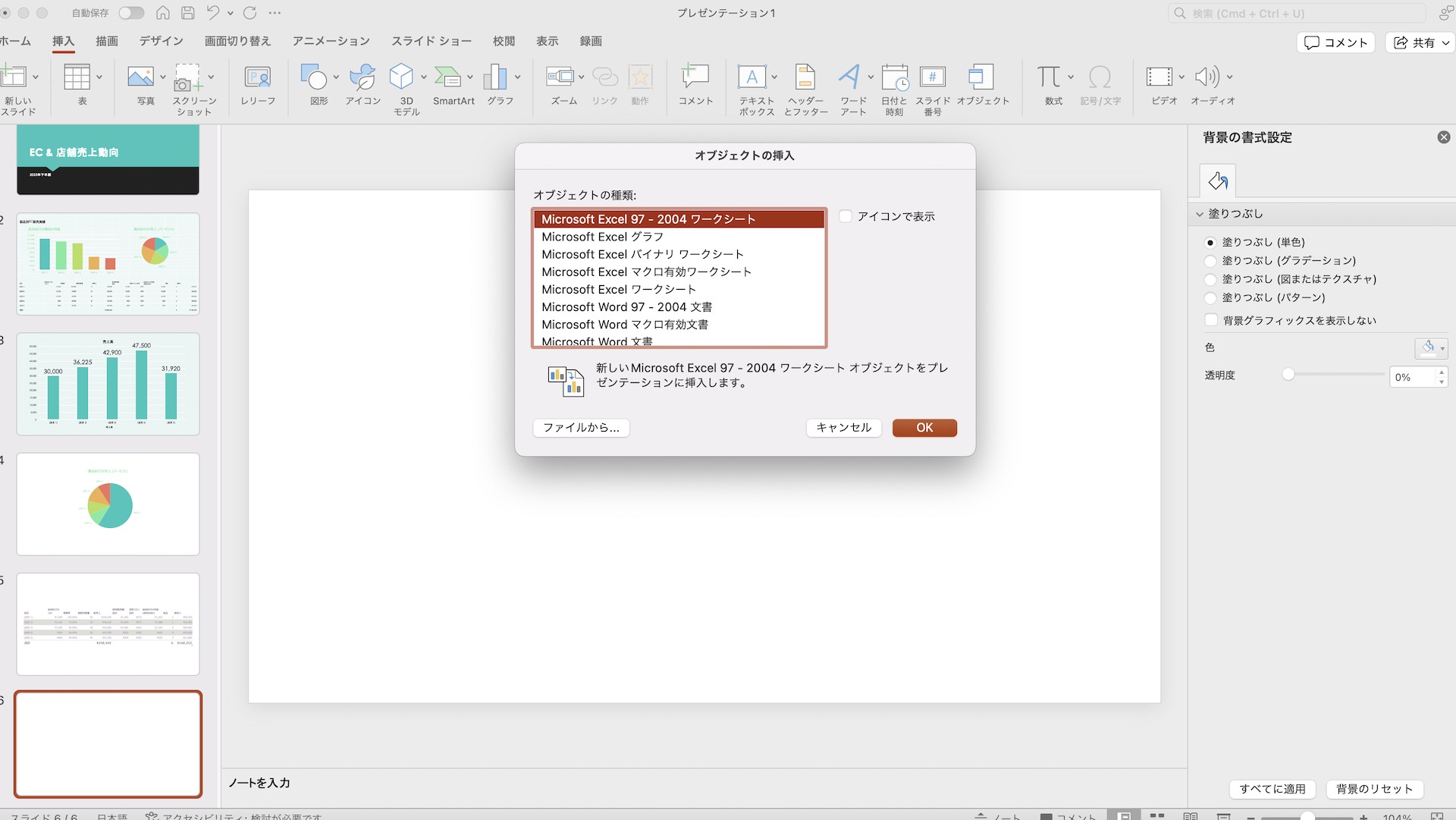Check 背景グラフィックスを表示しない checkbox
1456x820 pixels.
1211,320
